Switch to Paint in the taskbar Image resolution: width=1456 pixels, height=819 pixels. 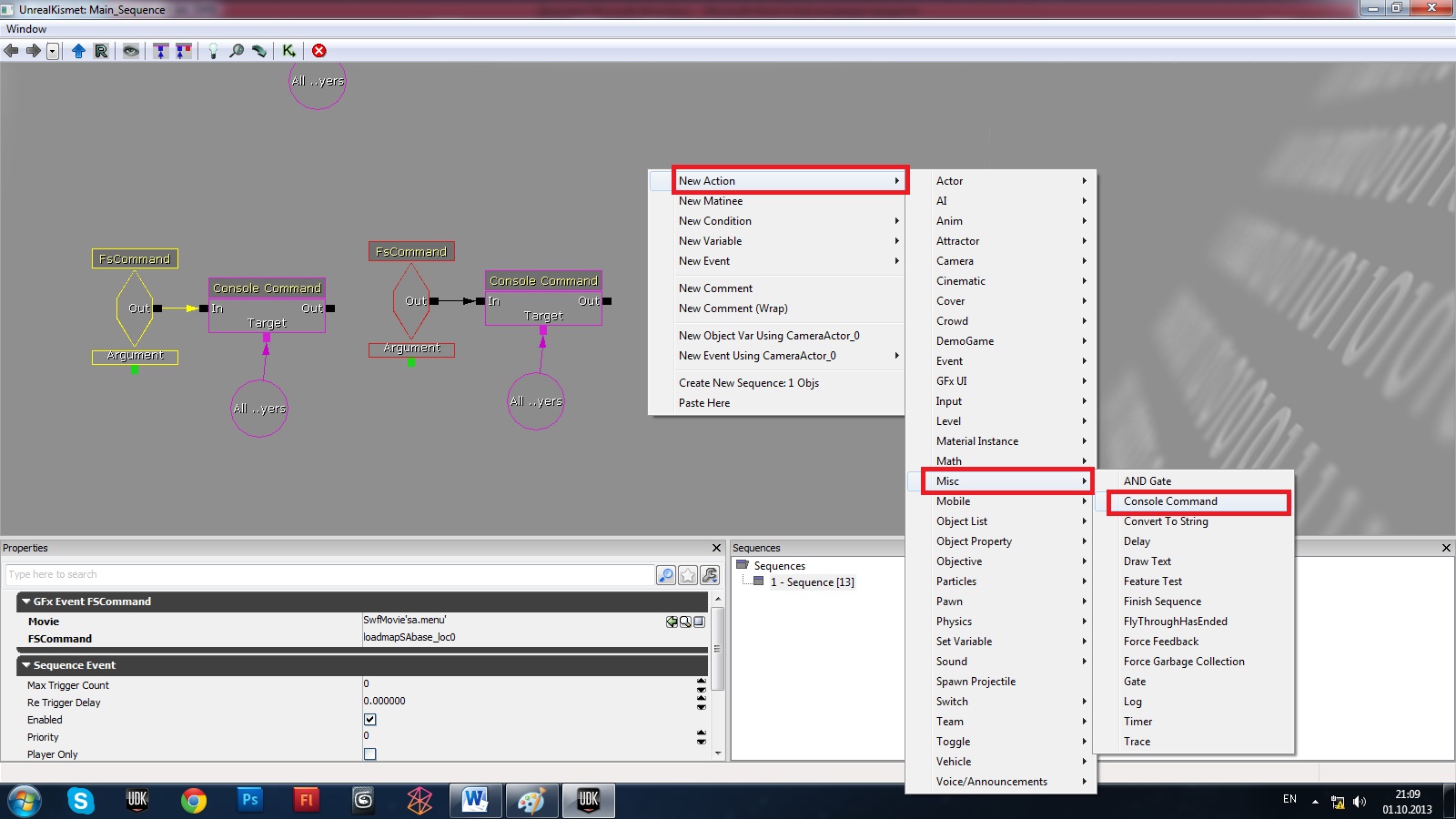click(531, 801)
